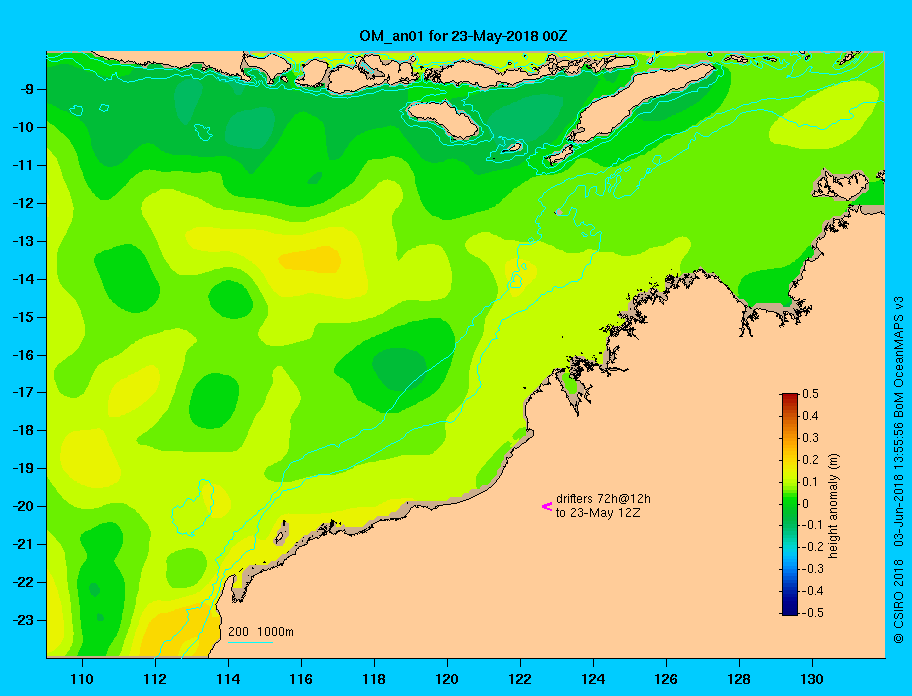912x696 pixels.
Task: Click the 'height anomaly (m)' colorbar label
Action: (x=833, y=505)
